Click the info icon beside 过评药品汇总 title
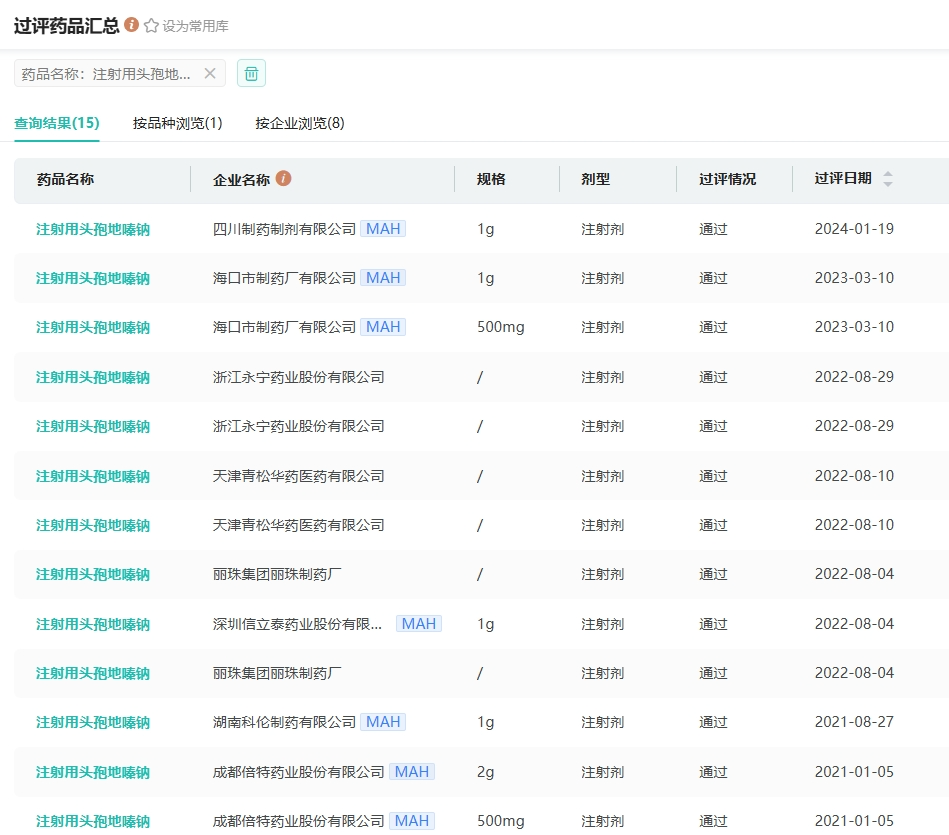This screenshot has width=949, height=835. pyautogui.click(x=131, y=25)
